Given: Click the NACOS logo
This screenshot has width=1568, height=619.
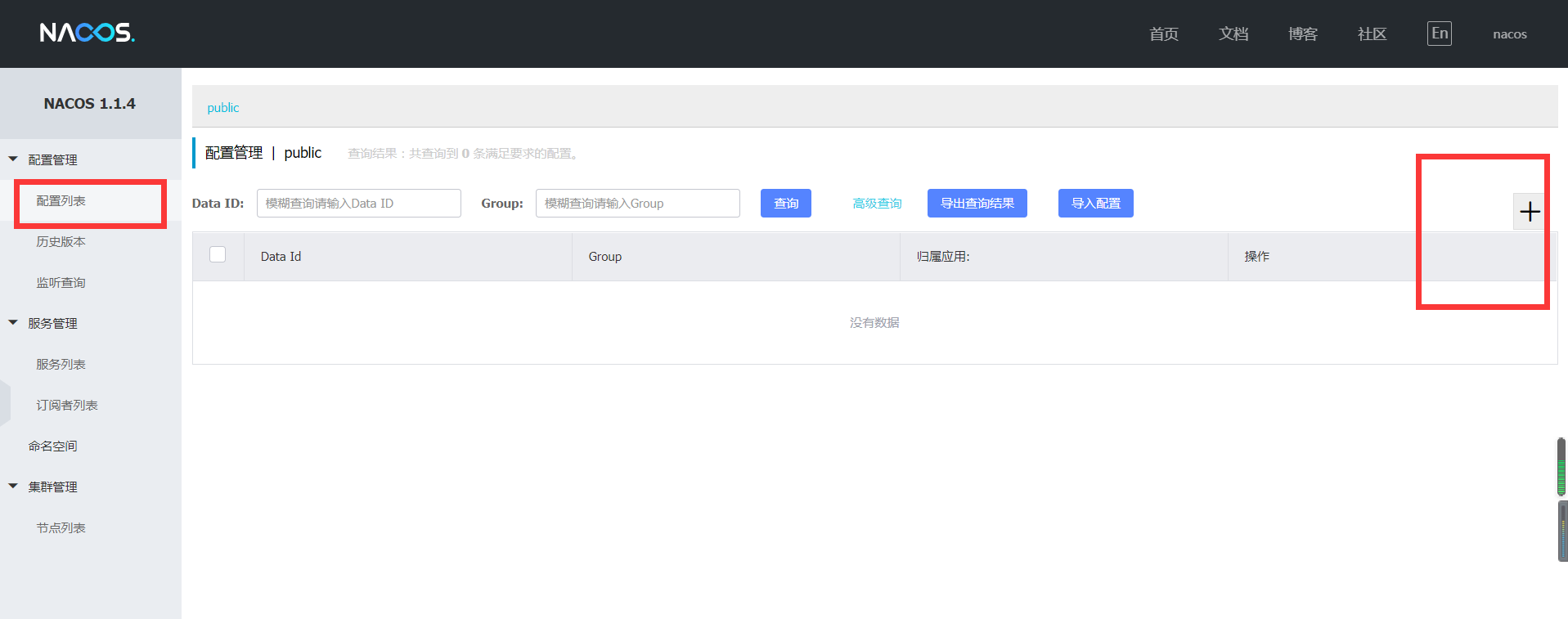Looking at the screenshot, I should [88, 33].
